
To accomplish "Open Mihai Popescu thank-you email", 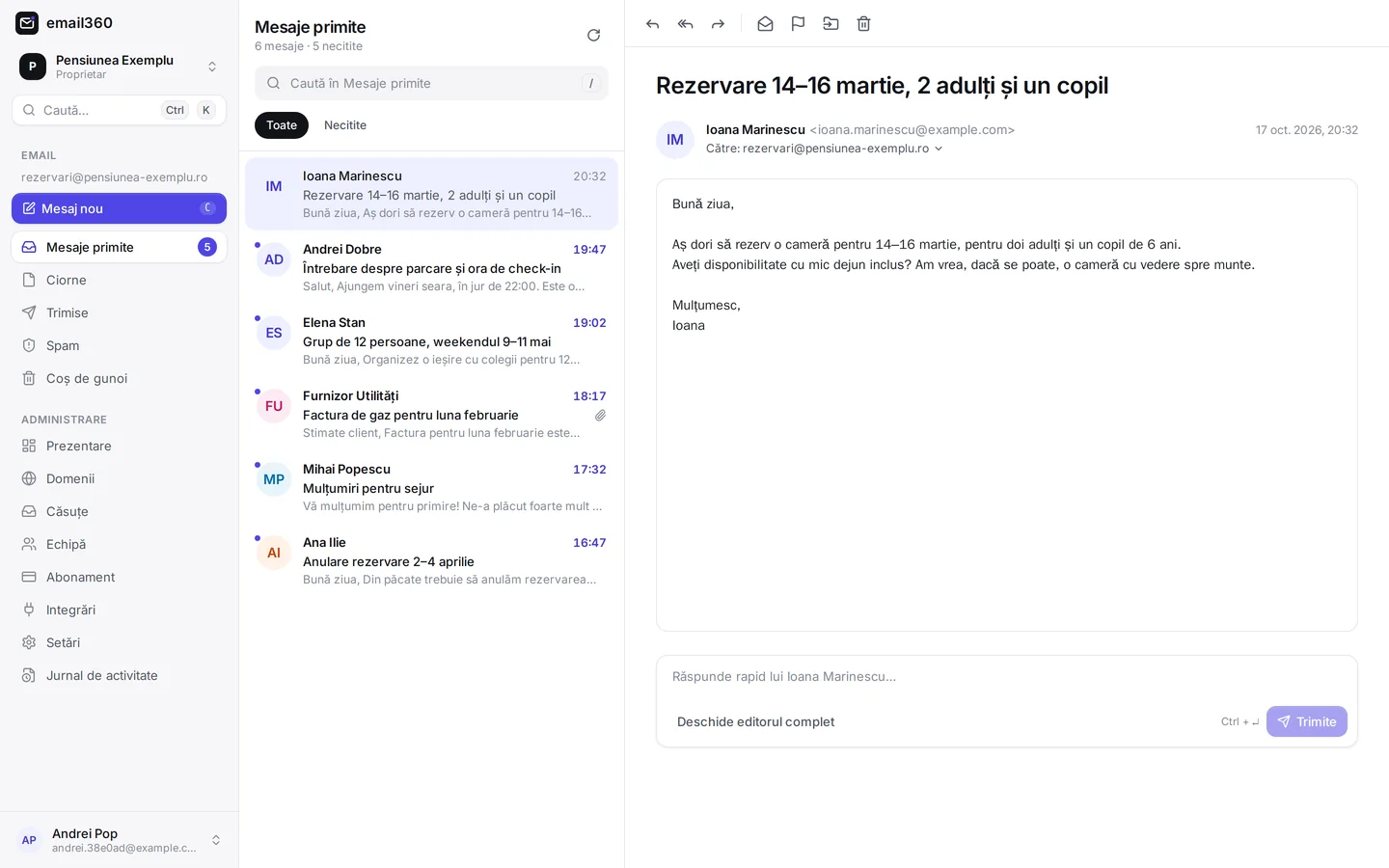I will (431, 487).
